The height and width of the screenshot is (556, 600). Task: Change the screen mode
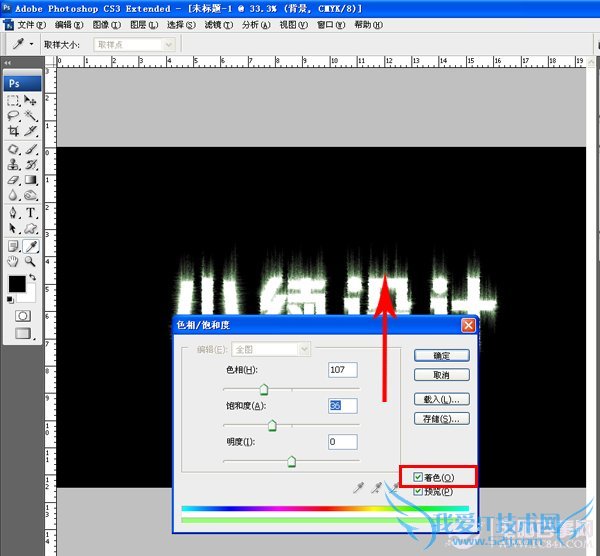pyautogui.click(x=23, y=333)
